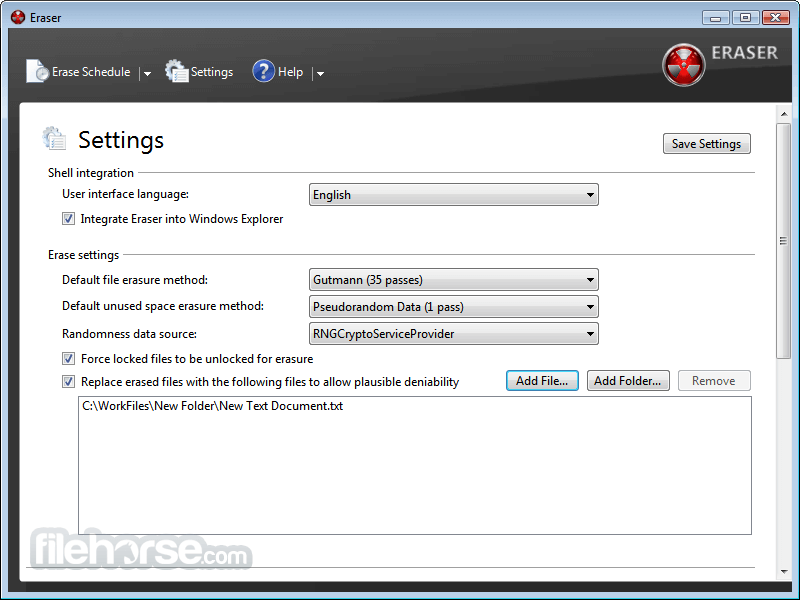This screenshot has width=800, height=600.
Task: Toggle Replace erased files plausible deniability checkbox
Action: point(68,382)
